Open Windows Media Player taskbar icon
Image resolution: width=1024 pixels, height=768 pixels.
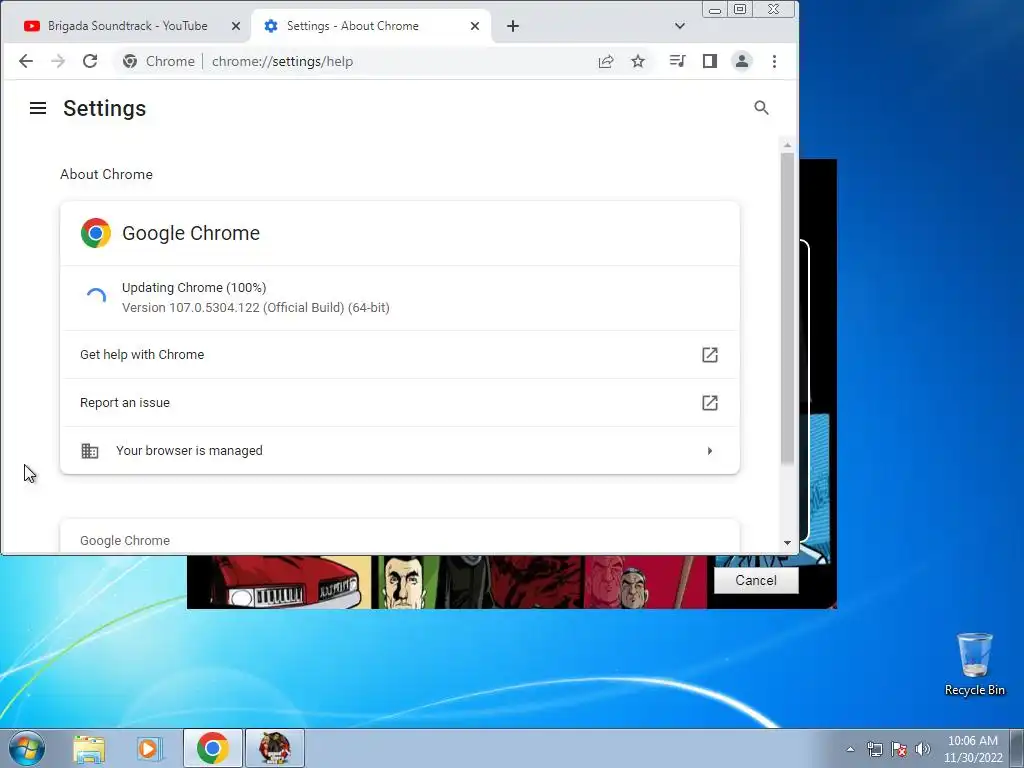(149, 748)
